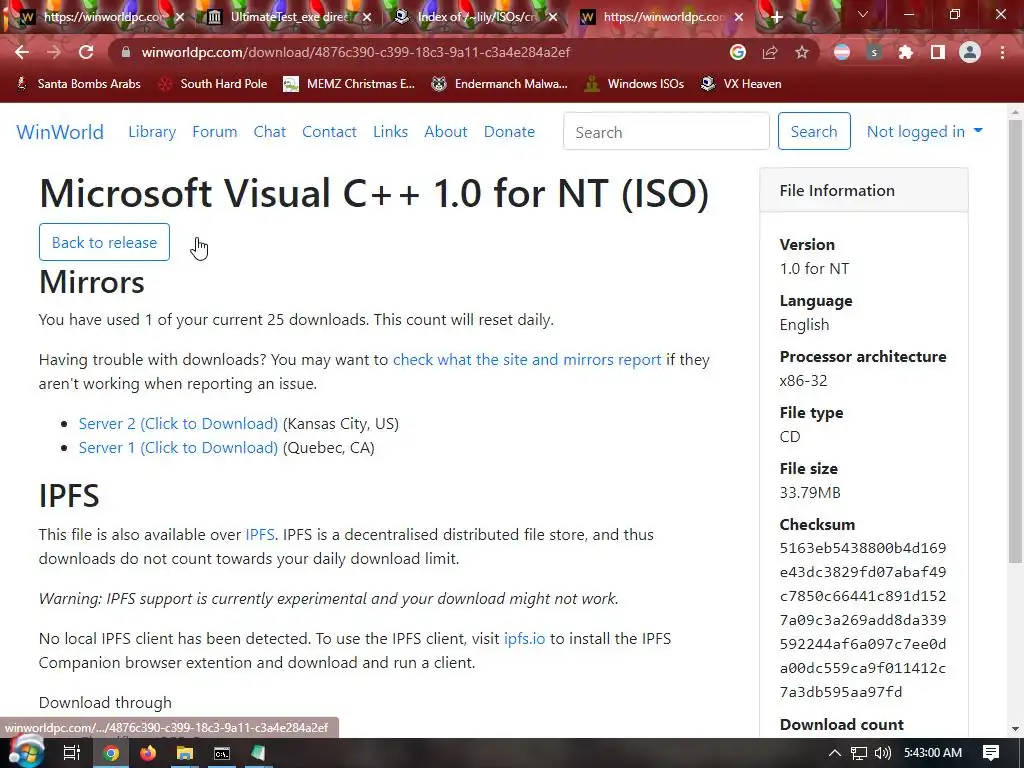Screen dimensions: 1024x768
Task: Click the striped flag extension icon
Action: pos(842,52)
